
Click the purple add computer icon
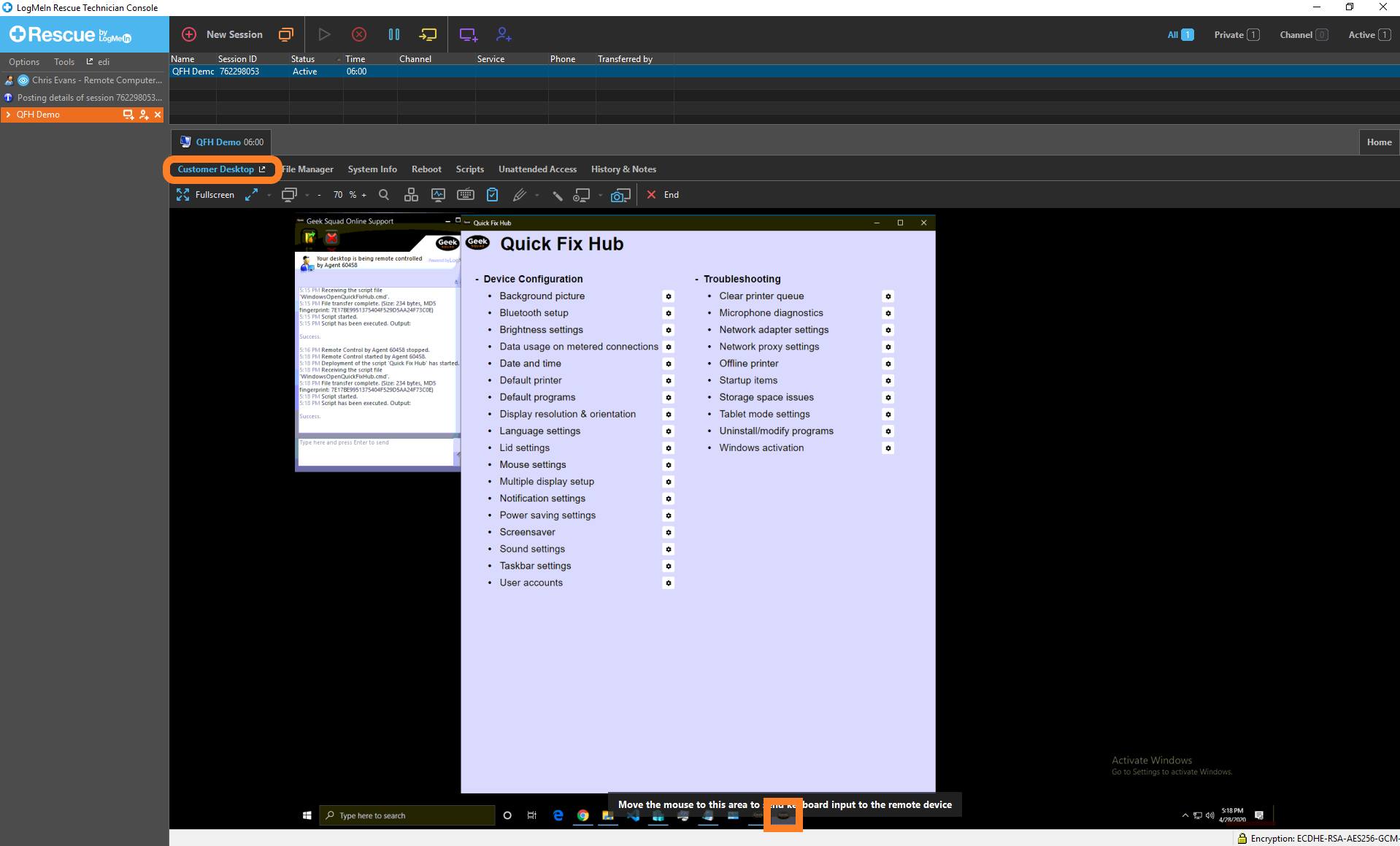click(468, 34)
